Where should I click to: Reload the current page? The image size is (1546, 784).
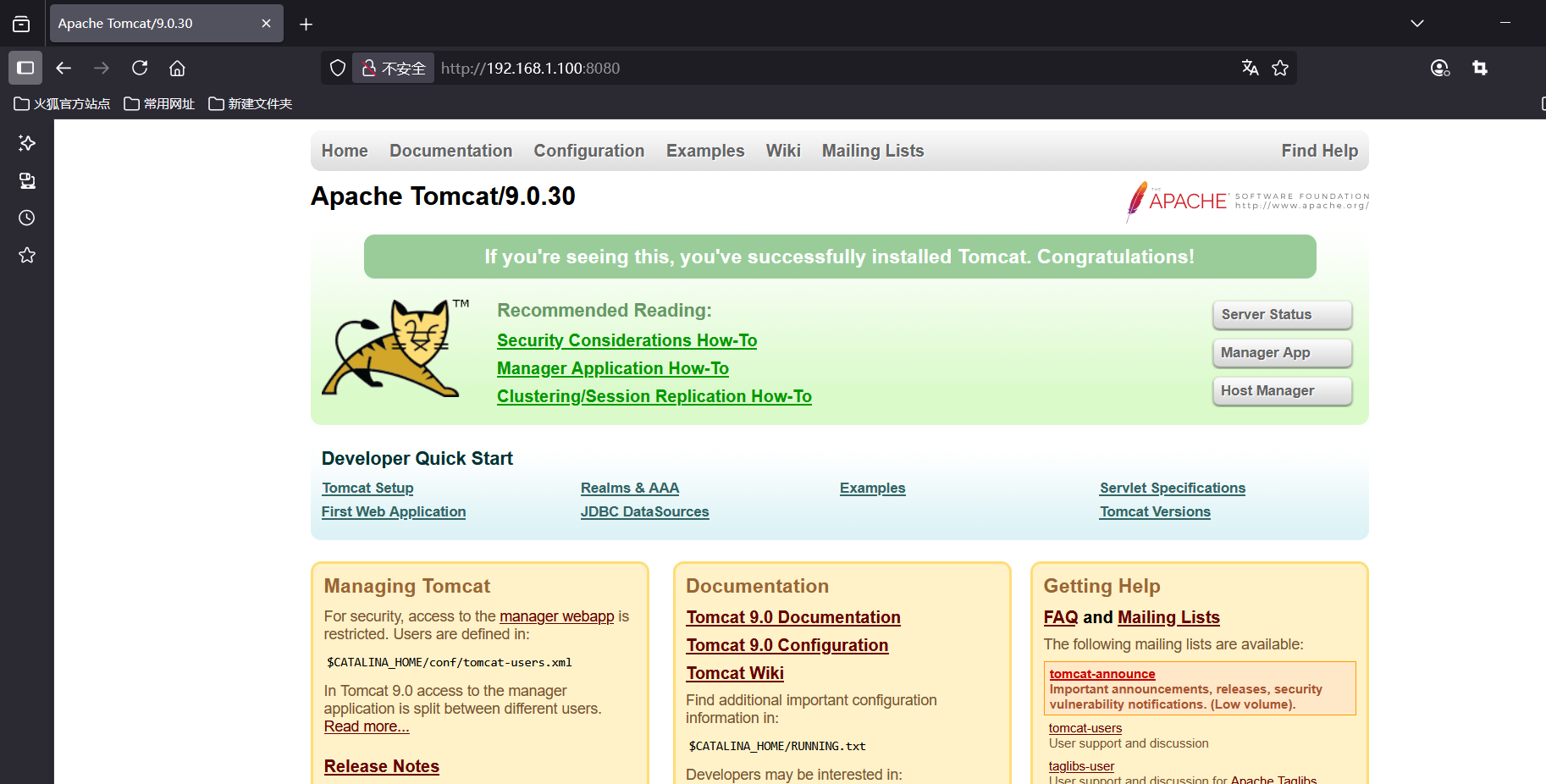click(x=140, y=68)
